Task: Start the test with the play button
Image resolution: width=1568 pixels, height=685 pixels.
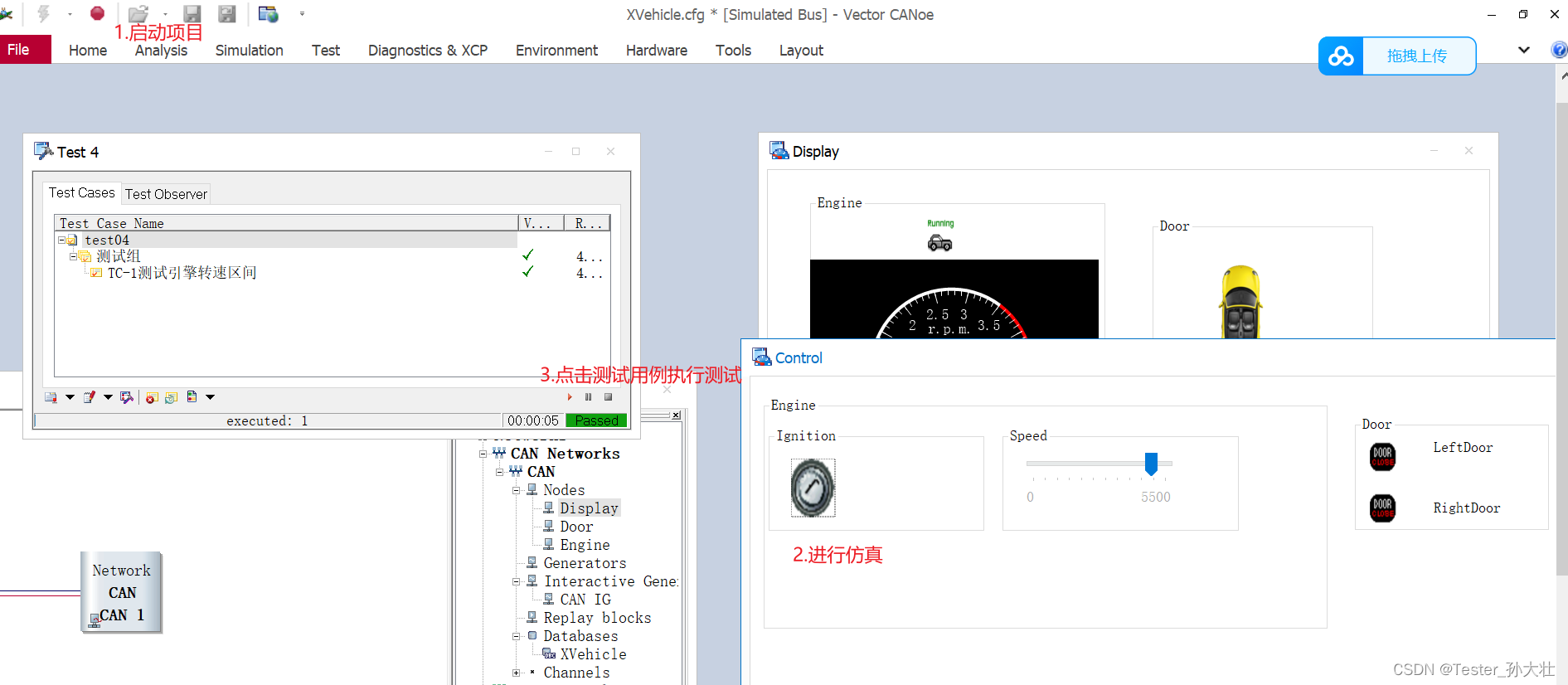Action: tap(570, 397)
